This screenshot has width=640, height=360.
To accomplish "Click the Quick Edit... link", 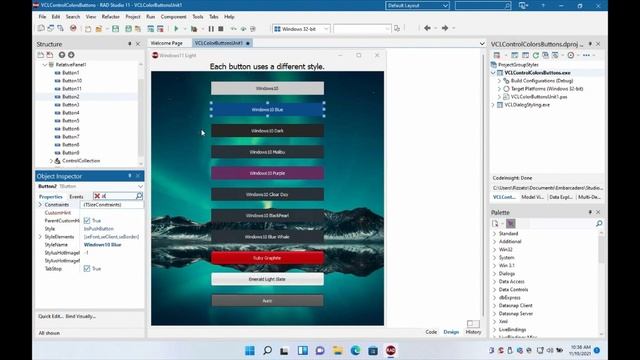I will [51, 316].
